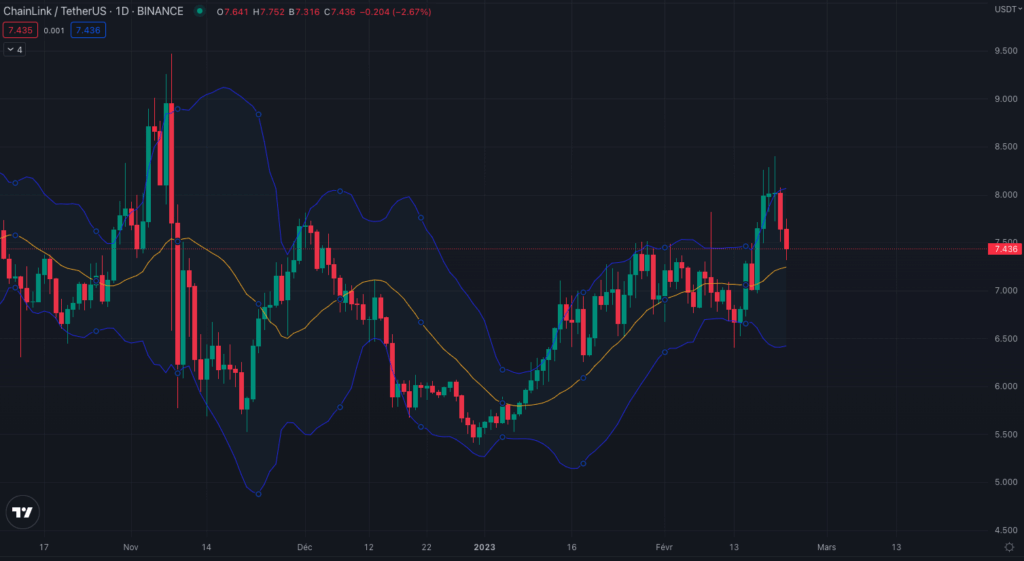Click the Déc label on time axis
The height and width of the screenshot is (561, 1024).
pos(305,548)
